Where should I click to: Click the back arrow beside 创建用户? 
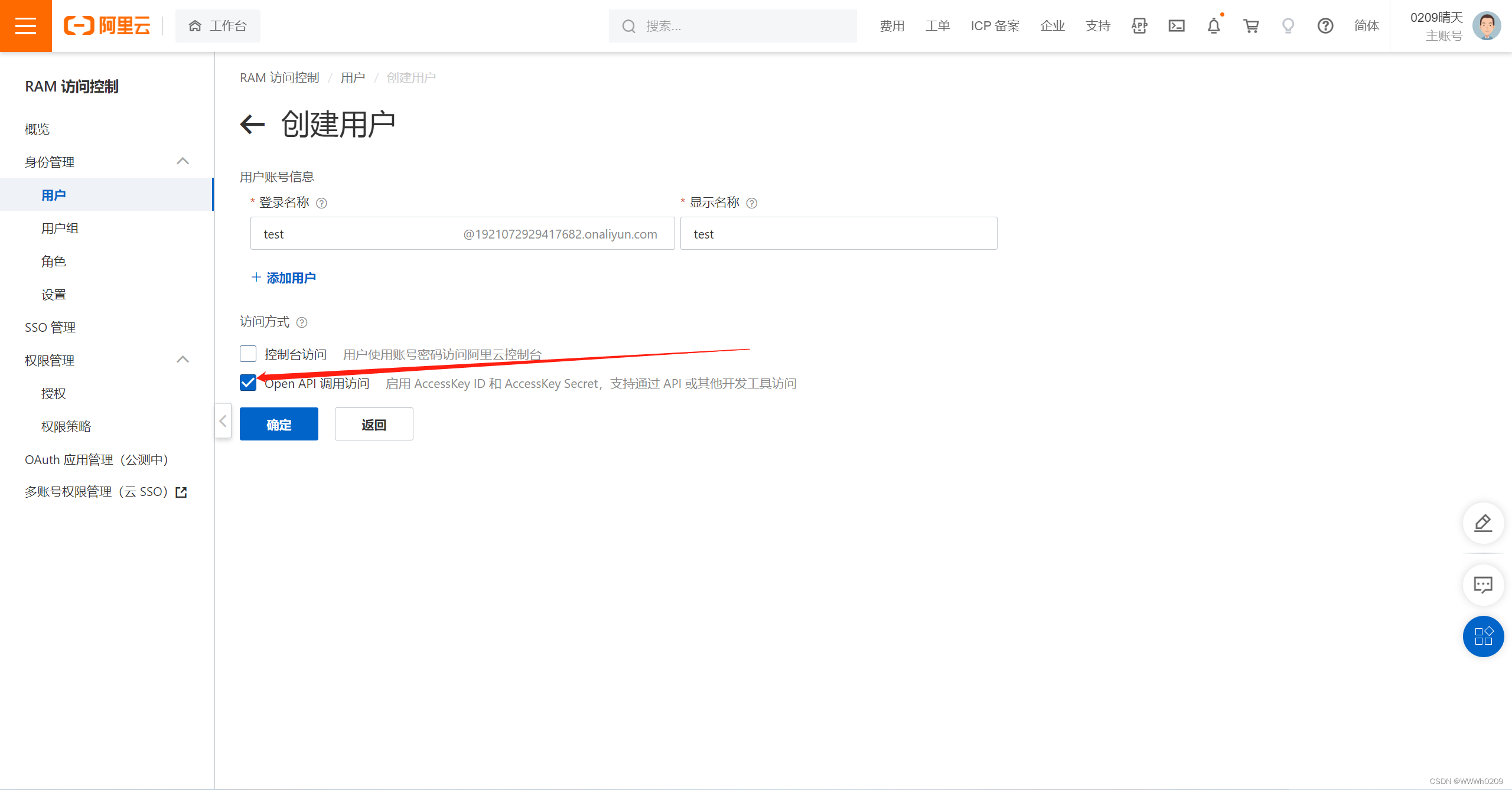253,124
